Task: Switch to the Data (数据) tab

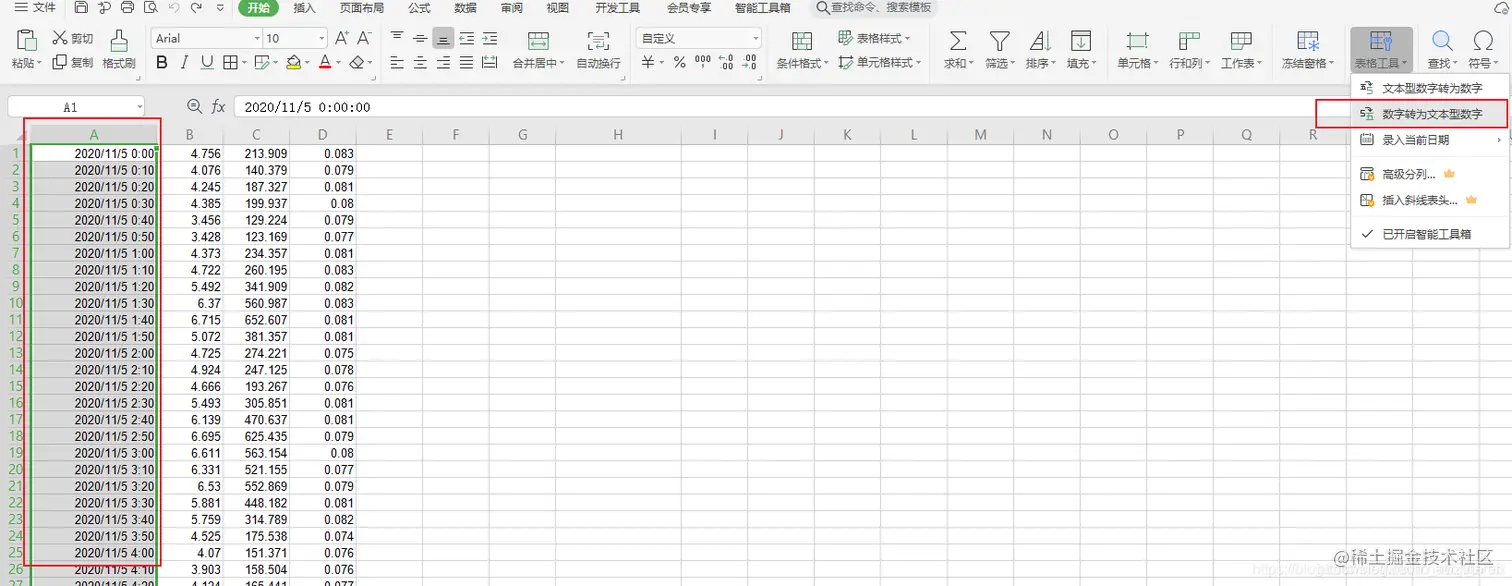Action: [x=465, y=8]
